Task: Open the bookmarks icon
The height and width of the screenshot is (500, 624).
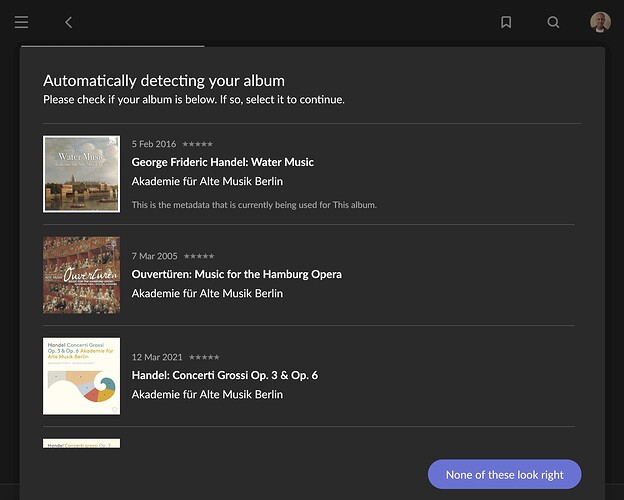Action: pos(506,22)
